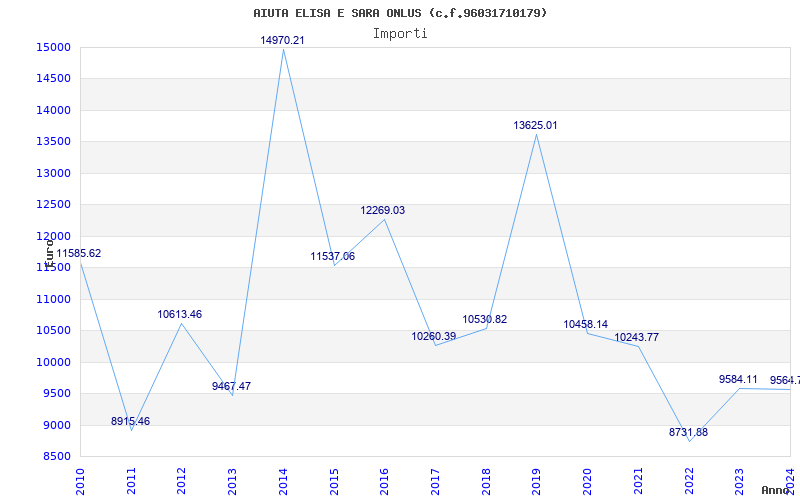Click the data label 10458.14

[586, 324]
